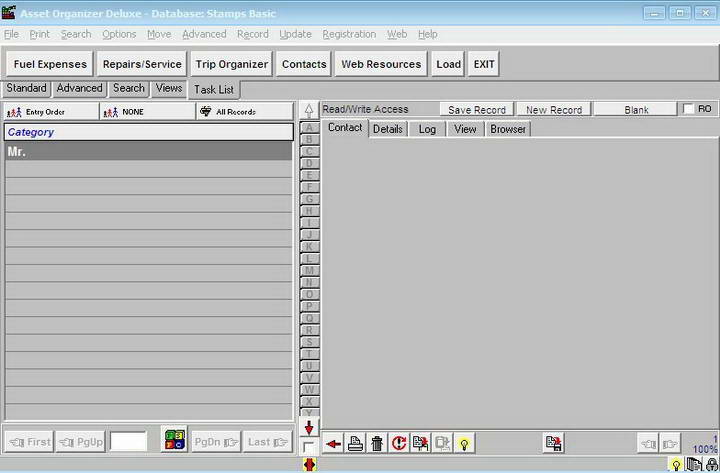Open the Web menu
Image resolution: width=720 pixels, height=473 pixels.
(397, 34)
